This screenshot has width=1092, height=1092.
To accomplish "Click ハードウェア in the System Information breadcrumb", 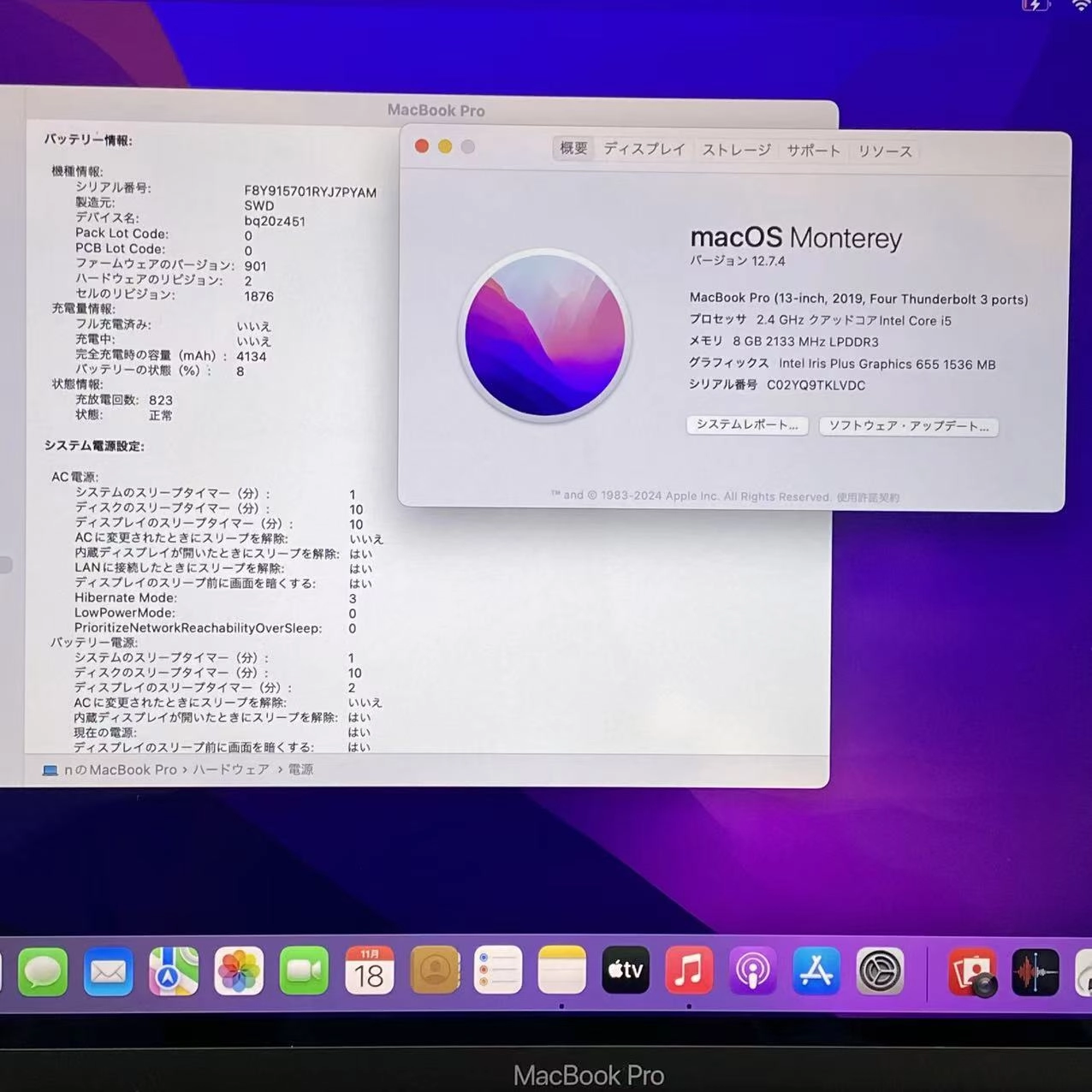I will coord(229,769).
